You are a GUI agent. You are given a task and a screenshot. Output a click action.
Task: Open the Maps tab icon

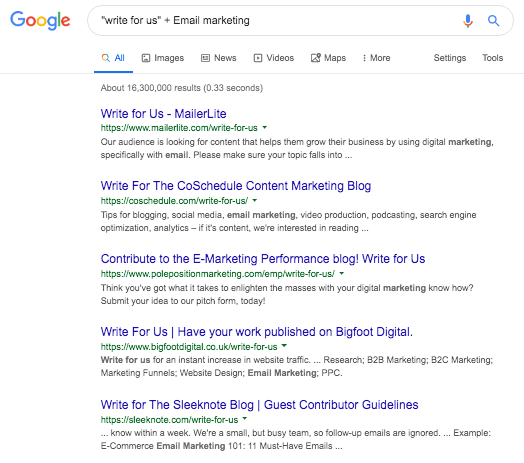[316, 58]
